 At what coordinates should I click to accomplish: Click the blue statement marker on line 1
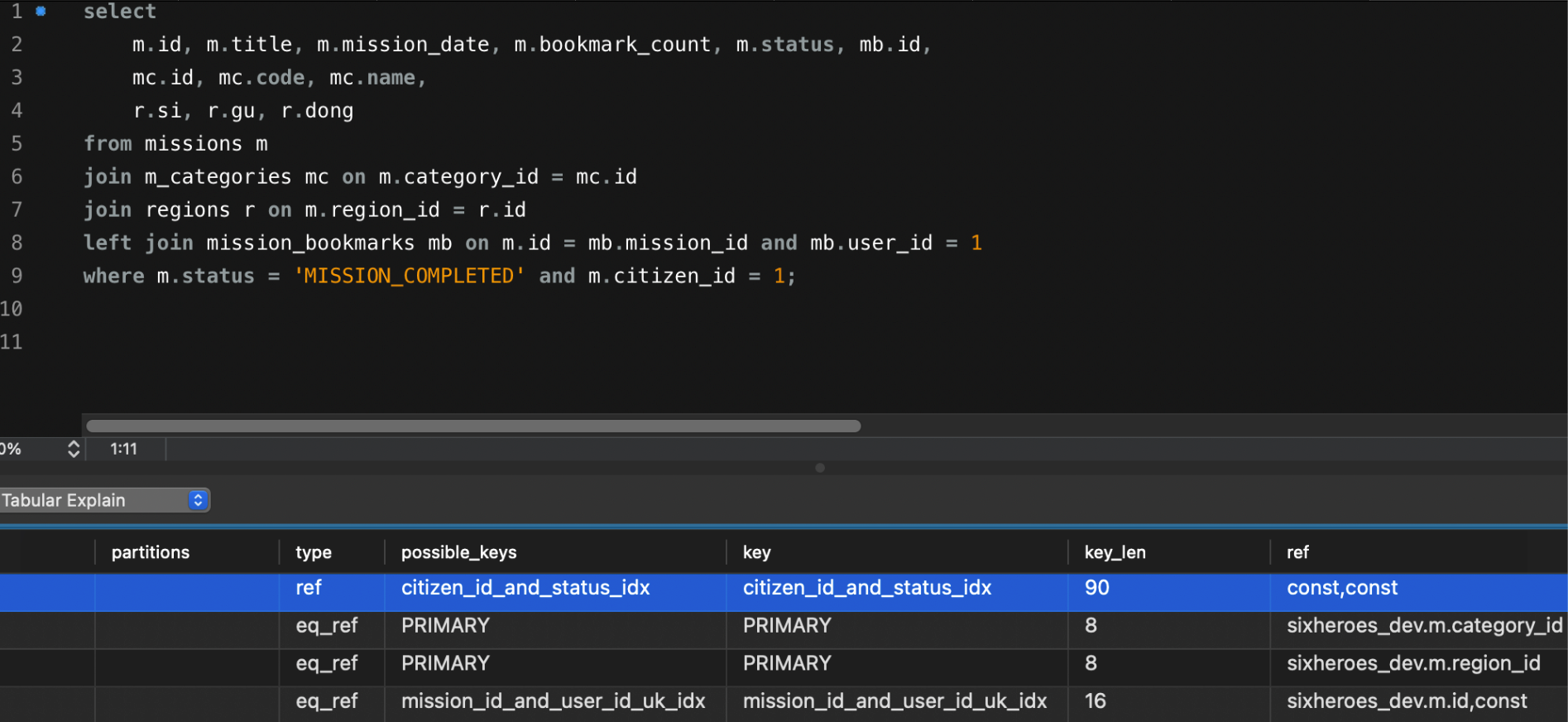click(41, 12)
